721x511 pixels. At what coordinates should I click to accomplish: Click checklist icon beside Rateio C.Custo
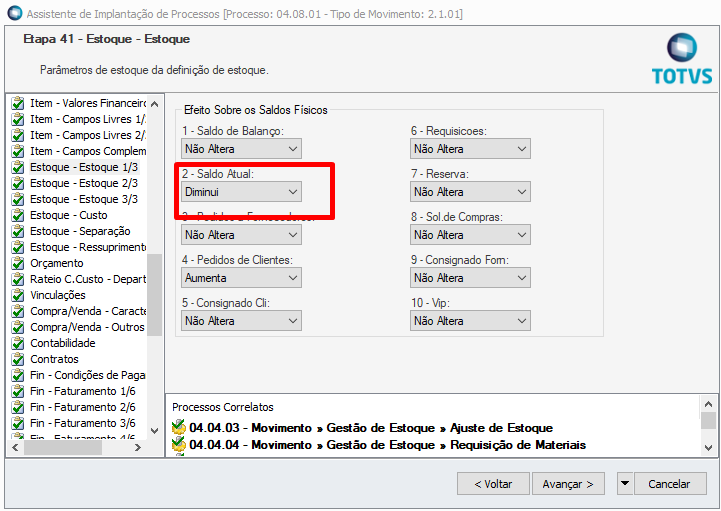click(17, 279)
